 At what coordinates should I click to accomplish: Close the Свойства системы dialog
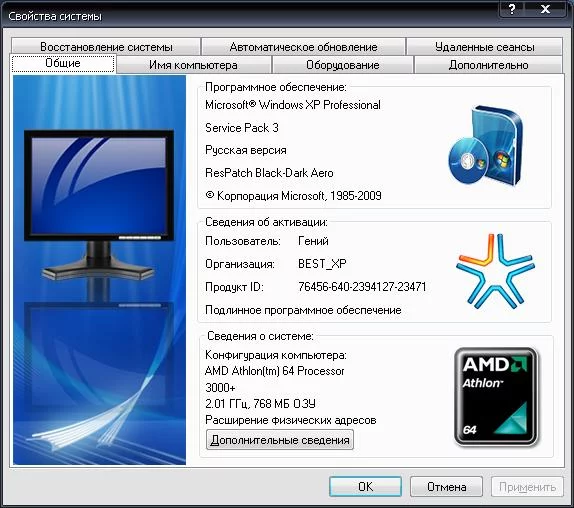[x=545, y=9]
